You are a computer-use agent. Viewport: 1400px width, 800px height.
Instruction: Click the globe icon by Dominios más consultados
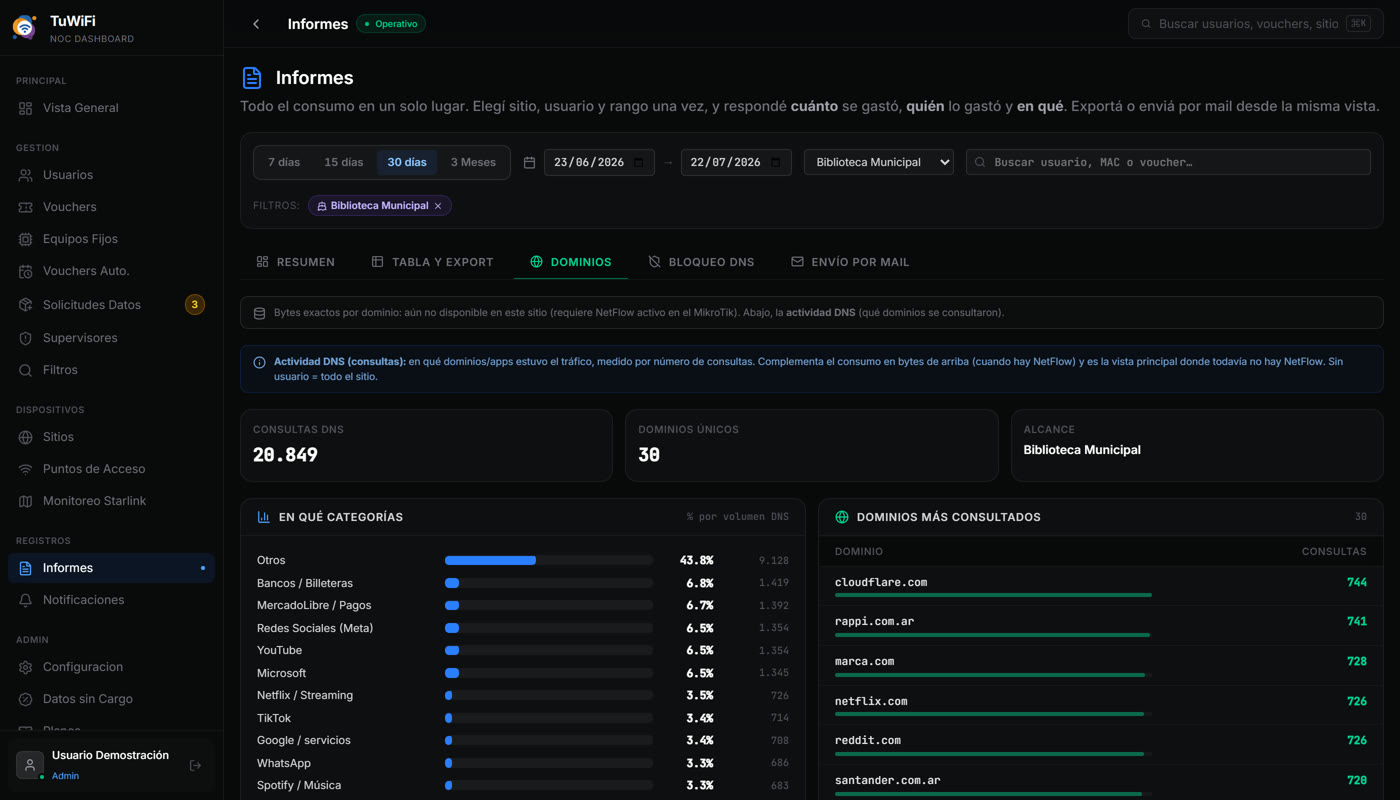point(842,517)
